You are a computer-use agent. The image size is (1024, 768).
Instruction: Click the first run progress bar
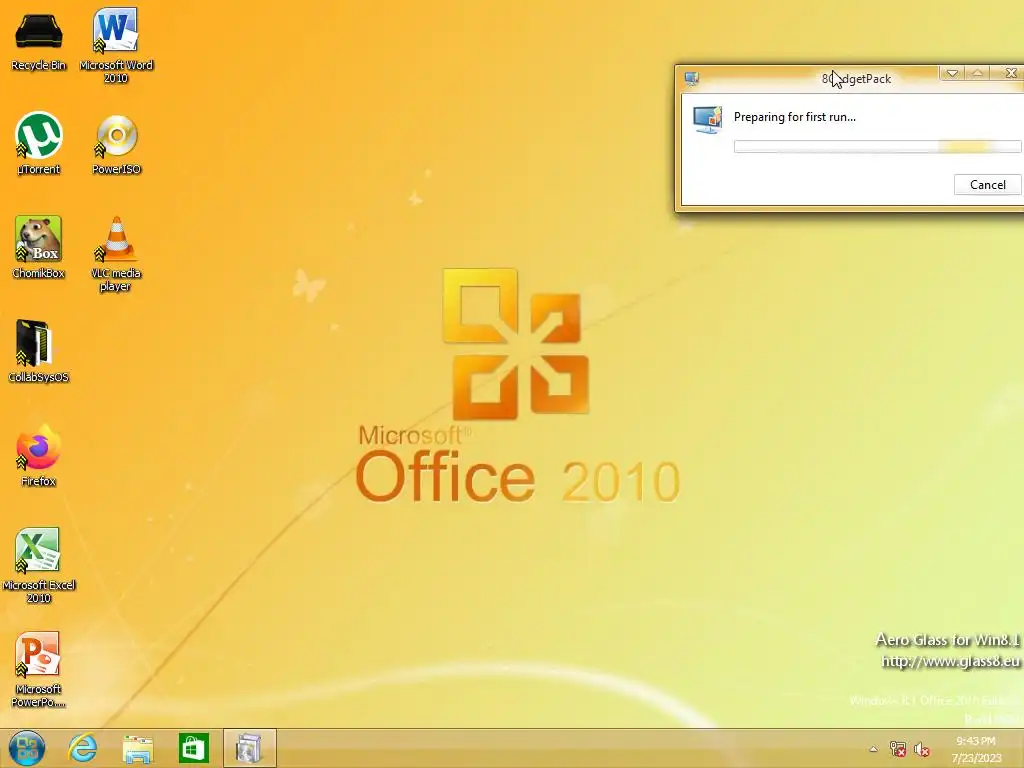[x=878, y=146]
